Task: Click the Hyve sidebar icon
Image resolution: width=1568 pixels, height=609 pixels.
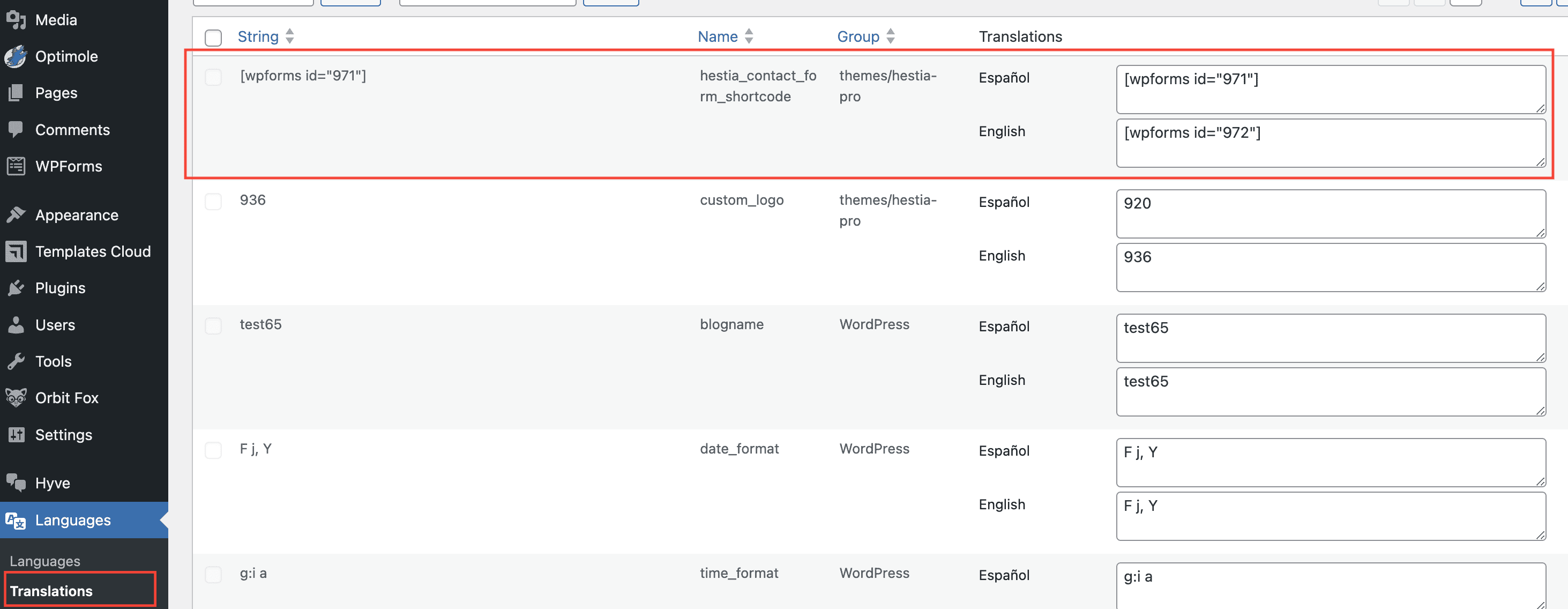Action: pos(17,482)
